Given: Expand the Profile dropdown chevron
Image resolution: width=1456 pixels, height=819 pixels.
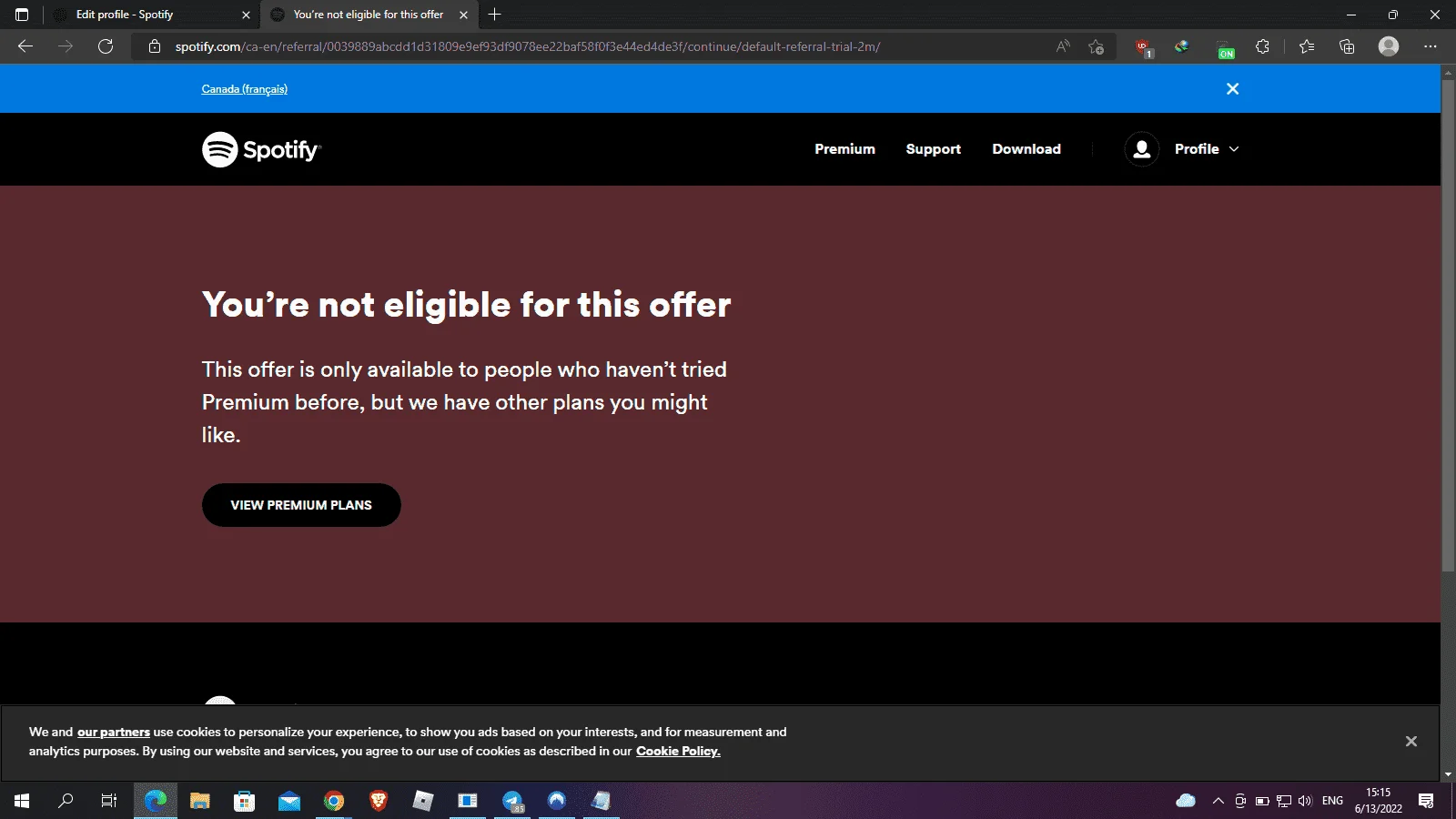Looking at the screenshot, I should 1234,149.
